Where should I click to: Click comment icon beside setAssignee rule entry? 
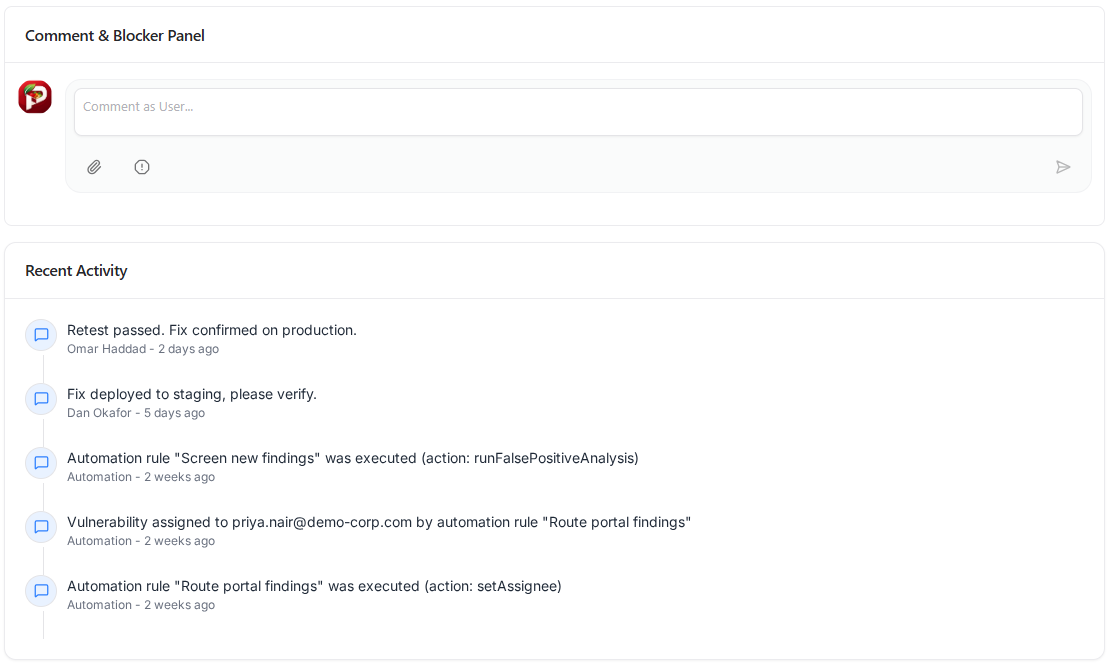tap(41, 591)
